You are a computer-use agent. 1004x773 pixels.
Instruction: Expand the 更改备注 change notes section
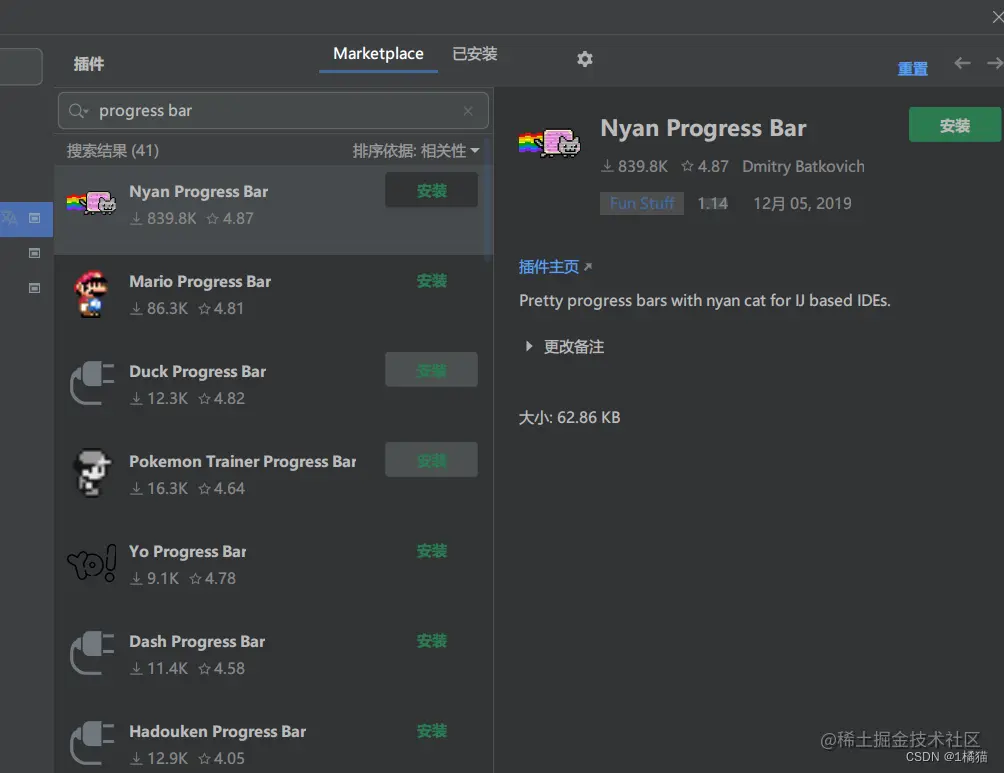pos(529,346)
